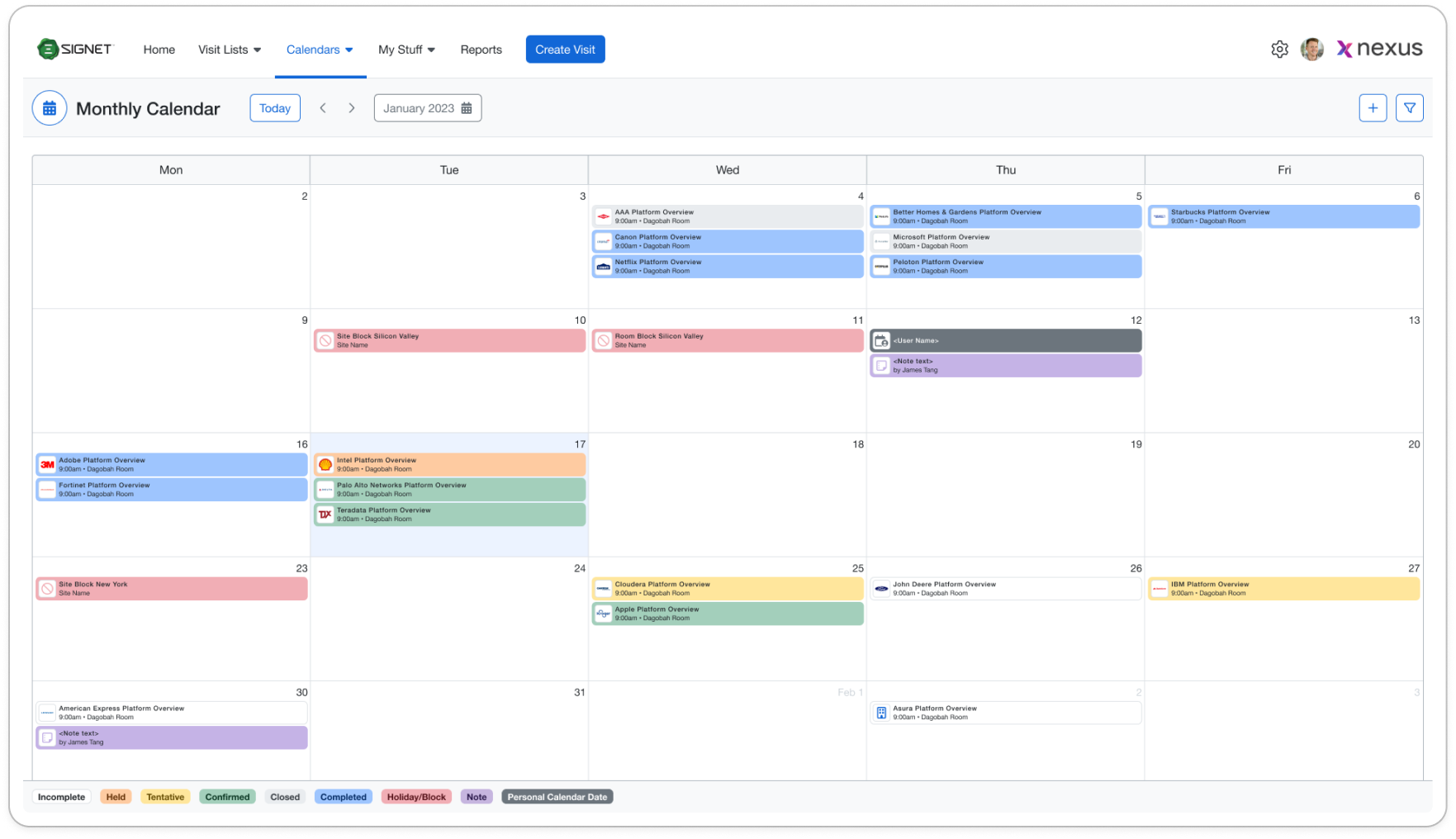Viewport: 1456px width, 839px height.
Task: Select the Note legend tag
Action: click(477, 797)
